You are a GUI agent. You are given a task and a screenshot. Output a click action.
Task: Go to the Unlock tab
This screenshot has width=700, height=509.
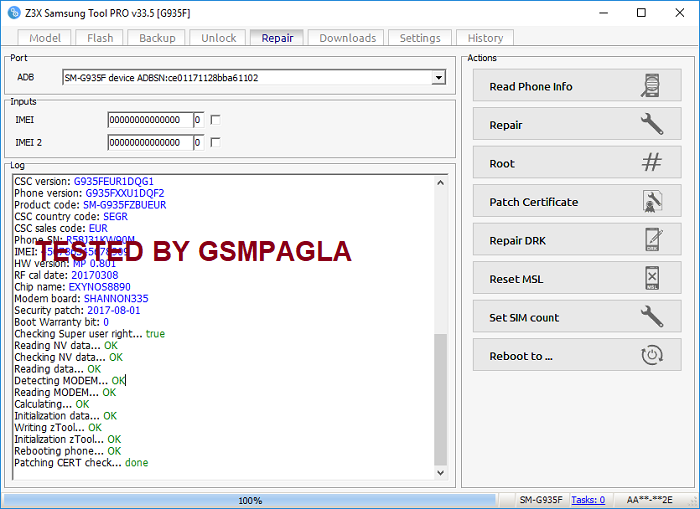pos(218,38)
